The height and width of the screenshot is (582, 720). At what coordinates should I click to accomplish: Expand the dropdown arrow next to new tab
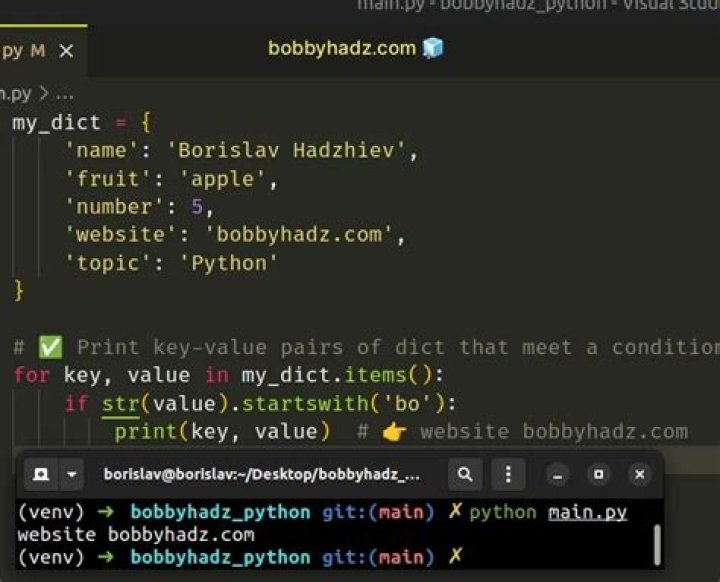coord(72,474)
